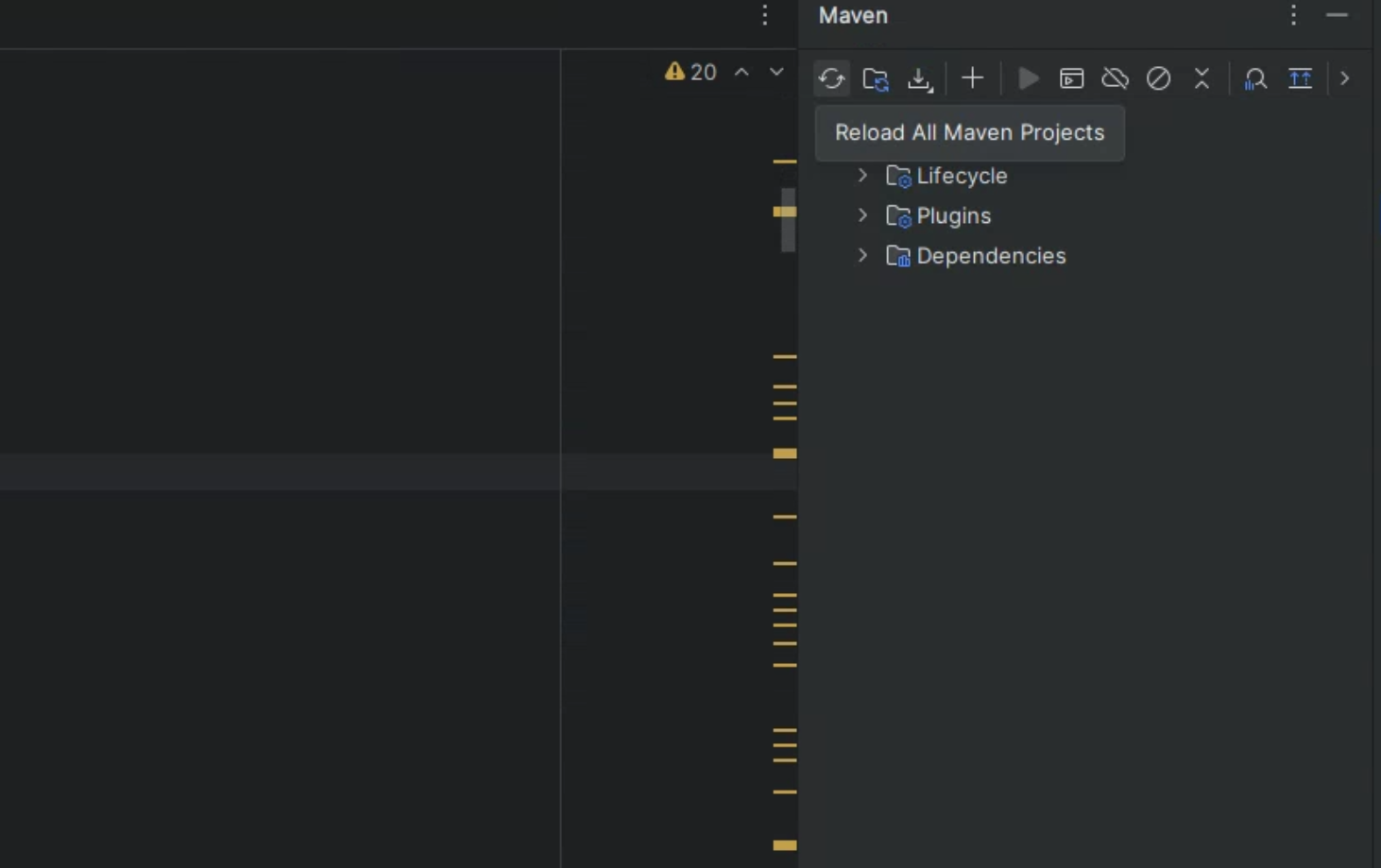Collapse all Maven tree nodes icon

pyautogui.click(x=1202, y=78)
